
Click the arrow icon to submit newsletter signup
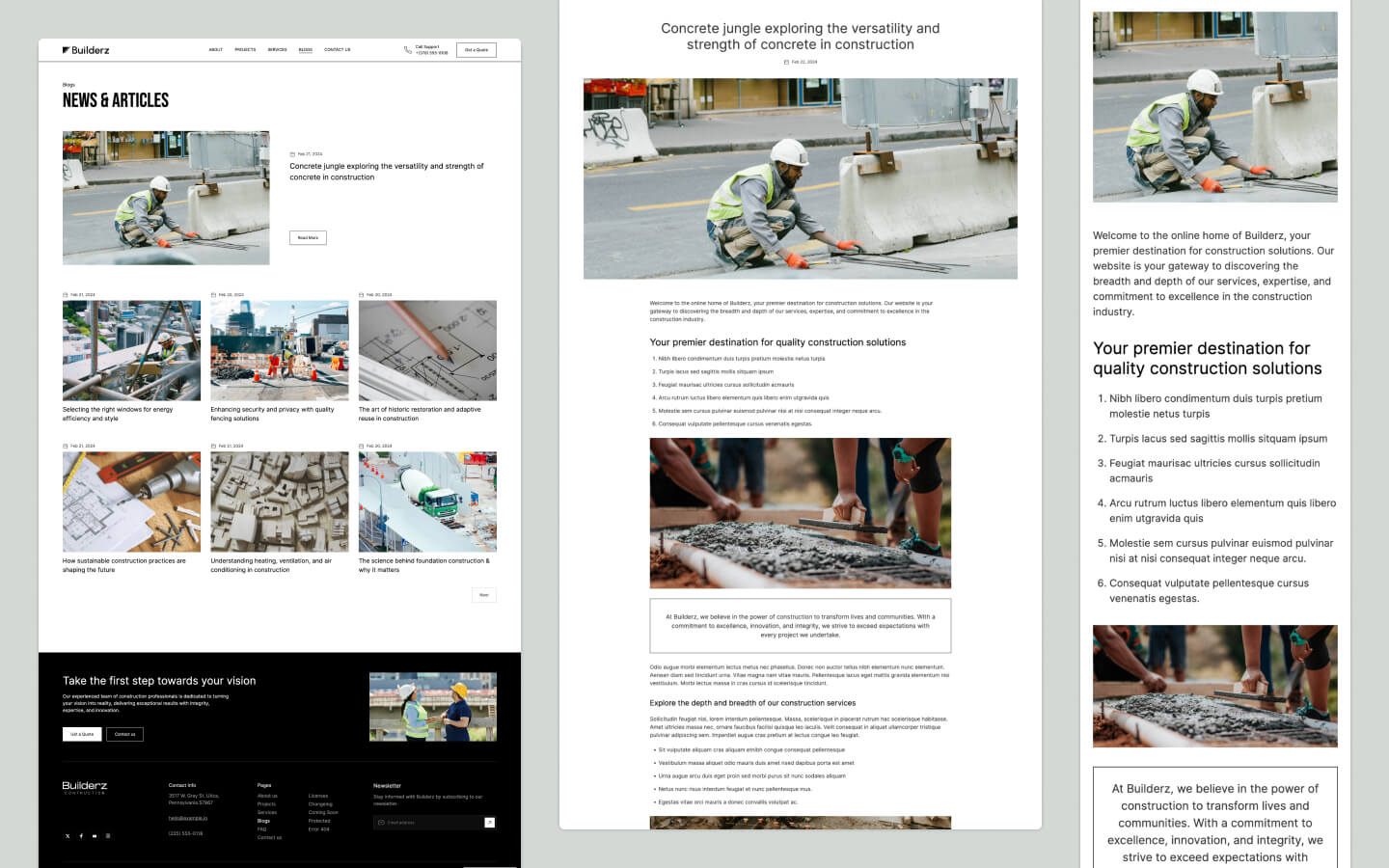point(490,823)
